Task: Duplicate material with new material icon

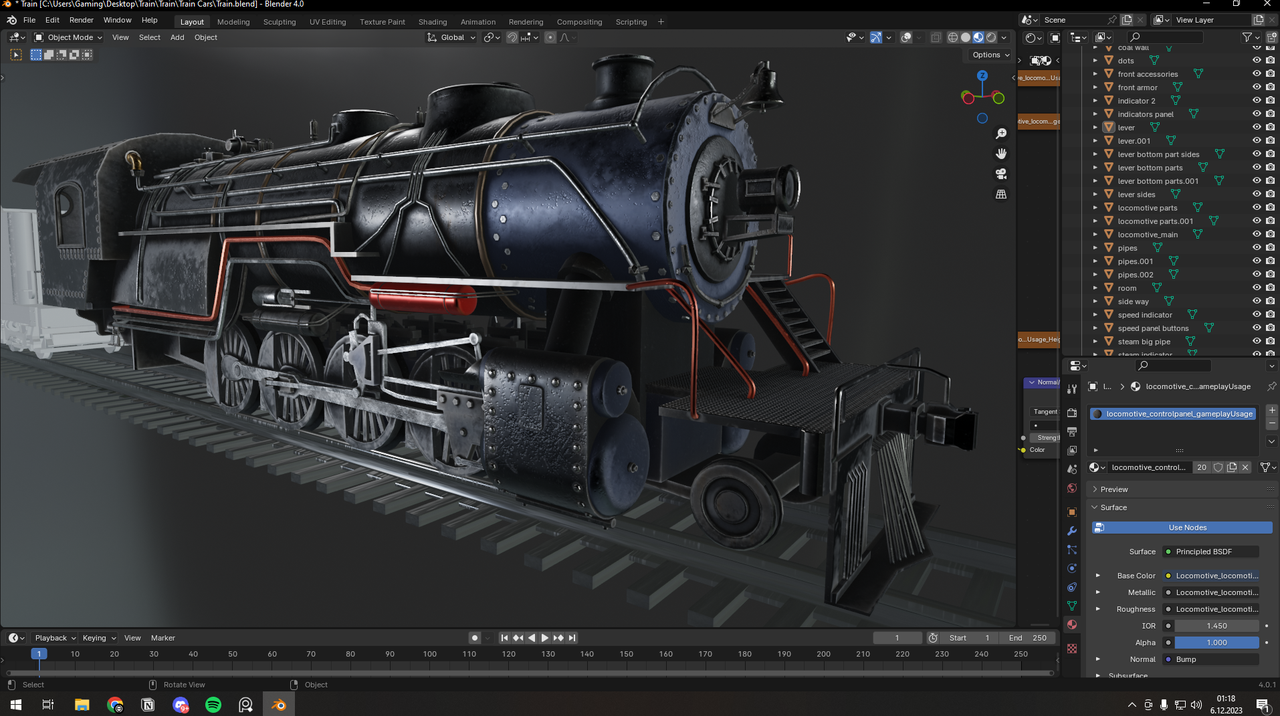Action: [1232, 467]
